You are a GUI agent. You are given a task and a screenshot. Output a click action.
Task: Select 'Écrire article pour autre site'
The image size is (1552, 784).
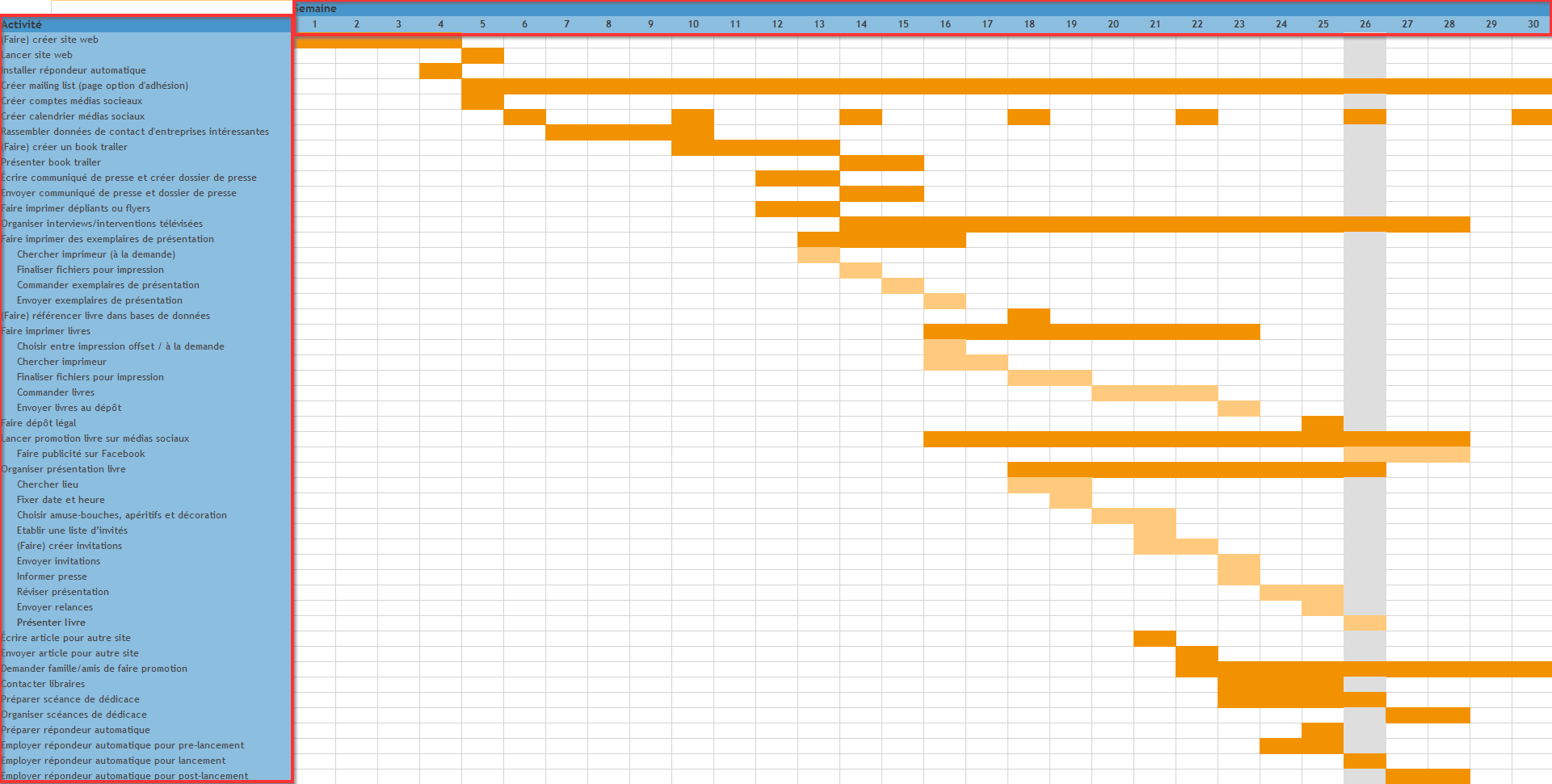click(x=146, y=638)
